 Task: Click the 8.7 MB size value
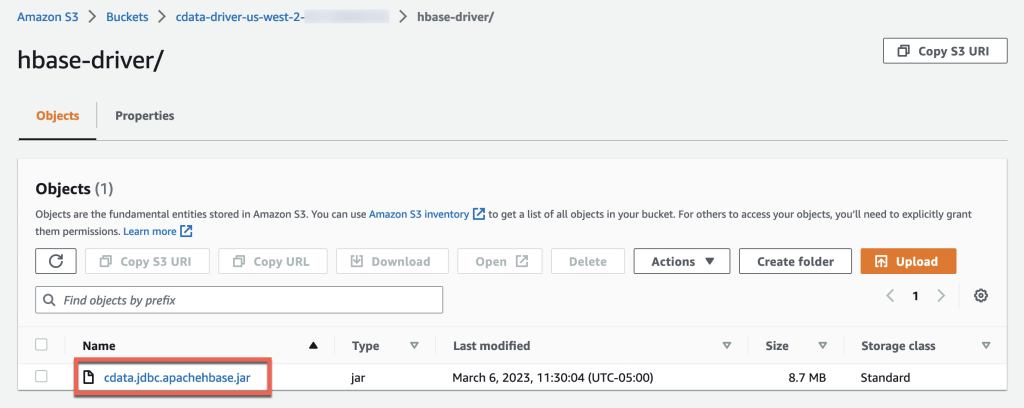(x=807, y=377)
